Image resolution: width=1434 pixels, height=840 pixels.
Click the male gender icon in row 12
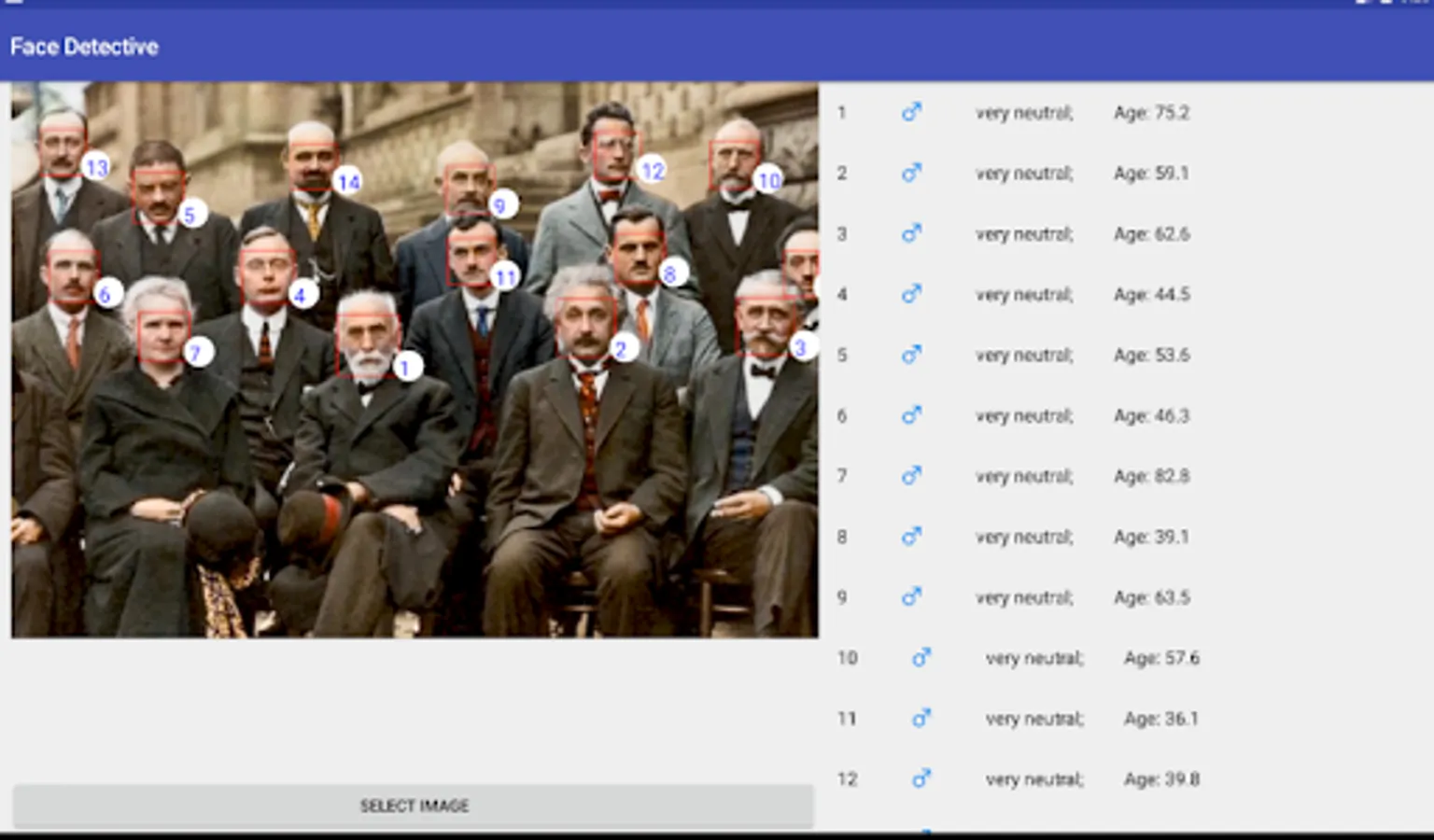tap(921, 778)
